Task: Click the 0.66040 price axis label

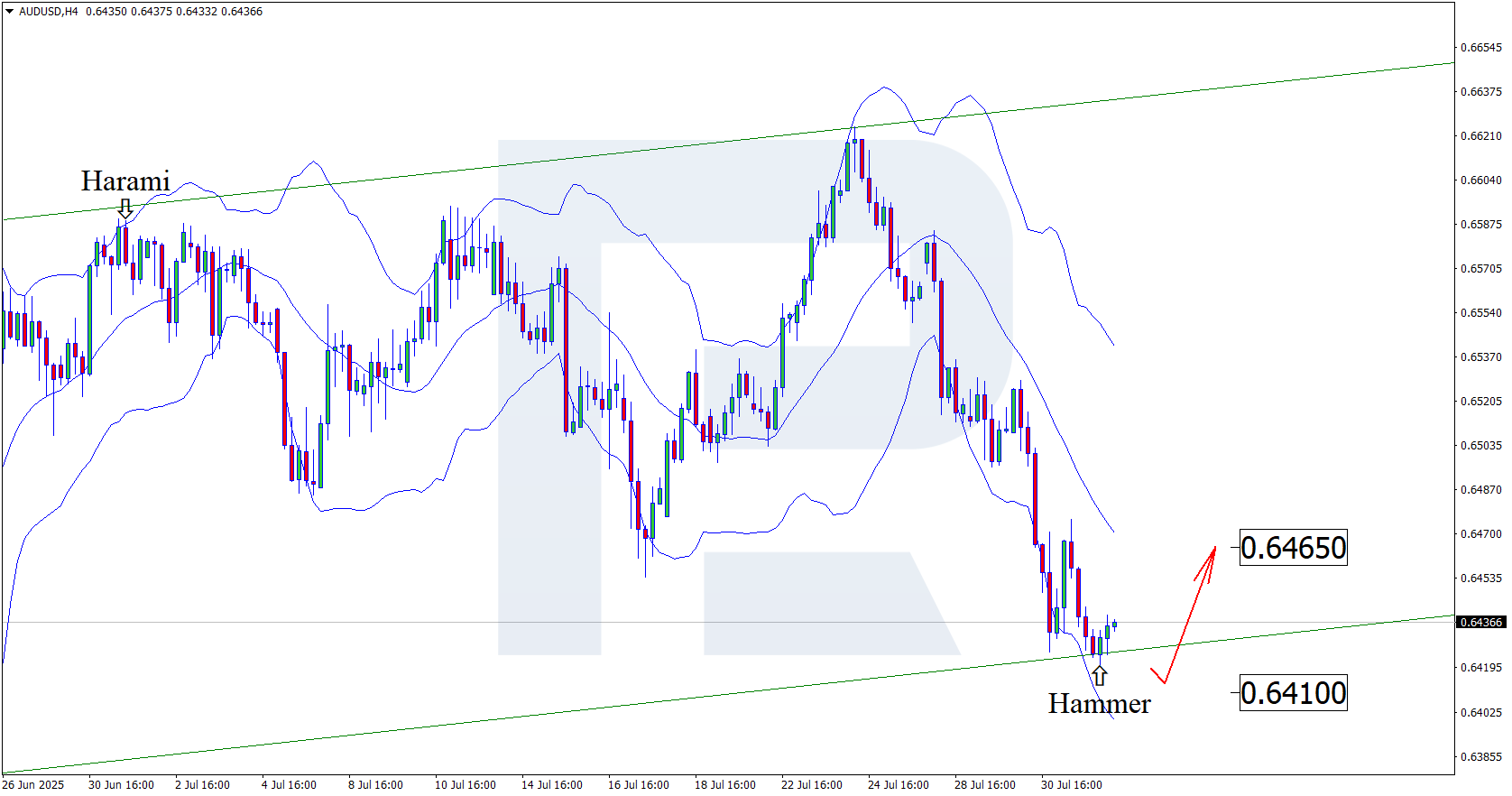Action: tap(1481, 180)
